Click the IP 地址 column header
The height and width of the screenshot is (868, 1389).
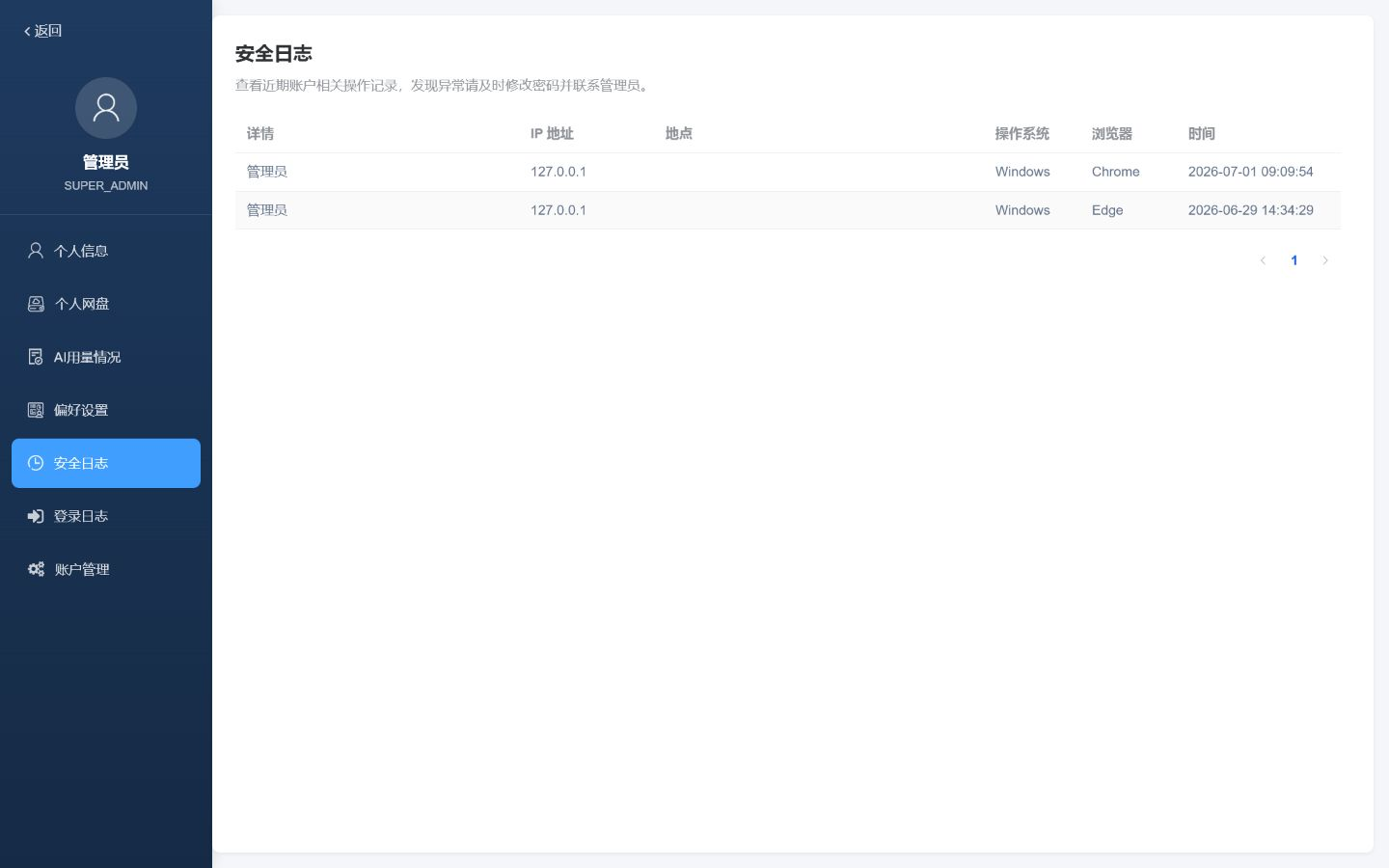click(552, 134)
